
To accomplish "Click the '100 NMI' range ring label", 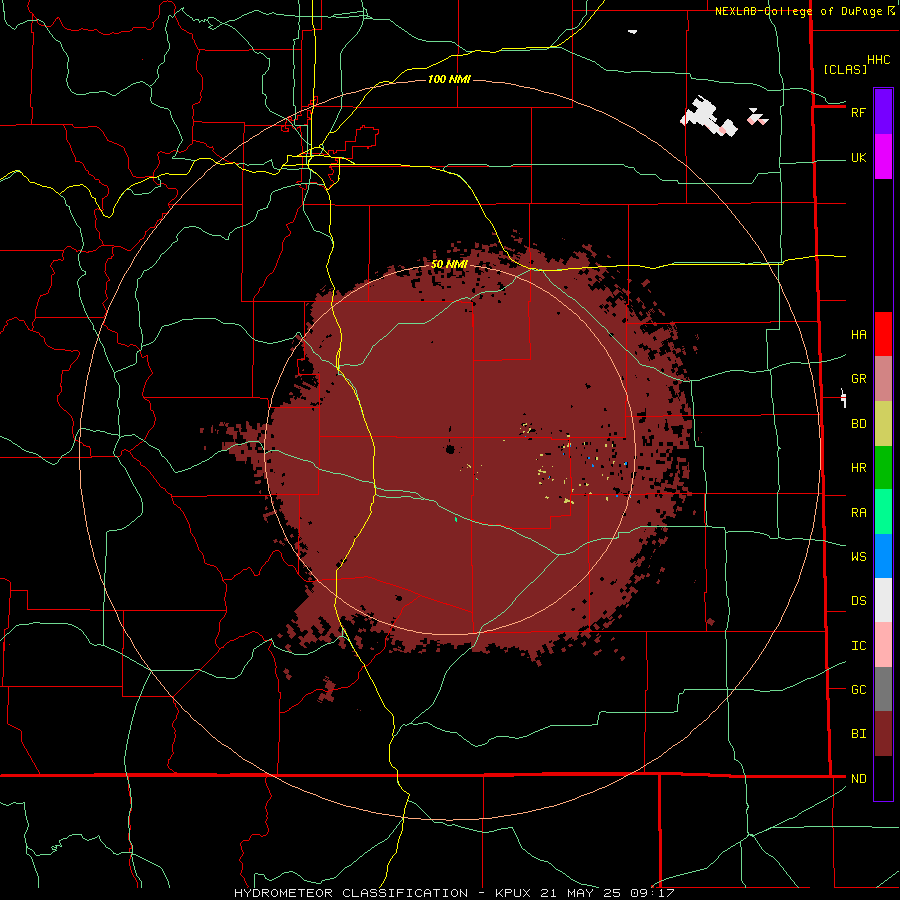I will (x=449, y=79).
